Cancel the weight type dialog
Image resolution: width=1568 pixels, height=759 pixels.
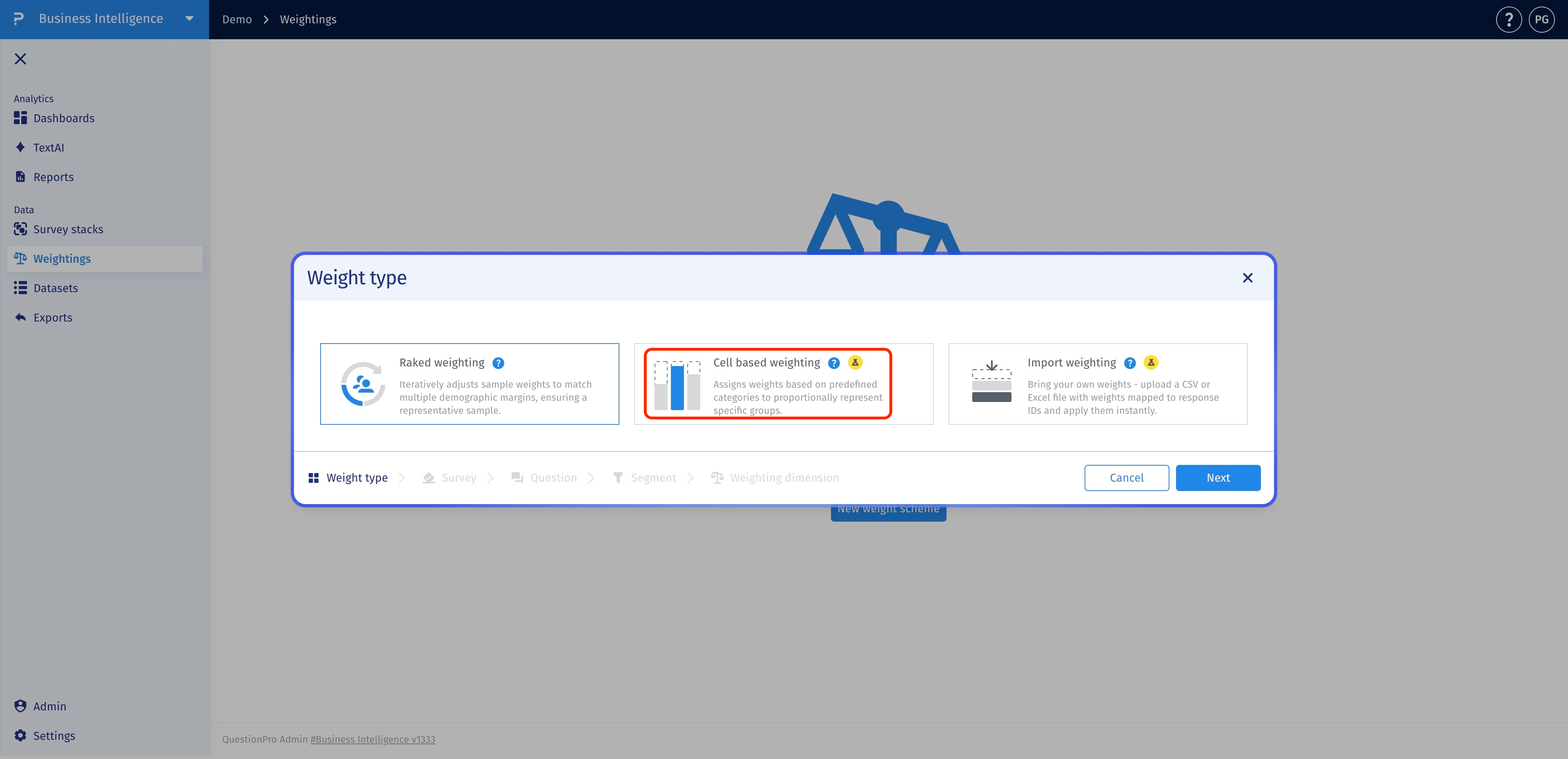pyautogui.click(x=1126, y=478)
